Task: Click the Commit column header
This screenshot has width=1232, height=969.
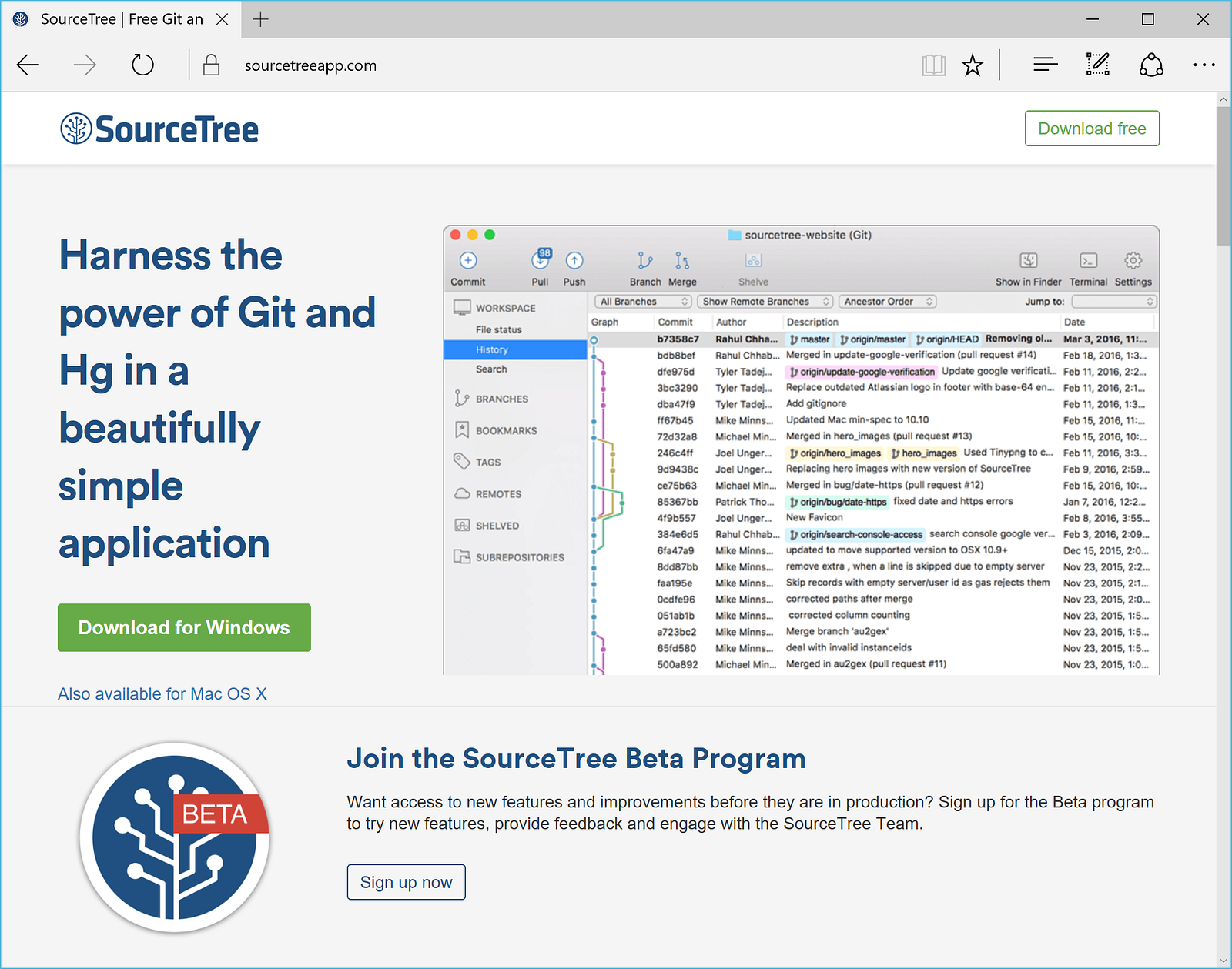Action: point(675,322)
